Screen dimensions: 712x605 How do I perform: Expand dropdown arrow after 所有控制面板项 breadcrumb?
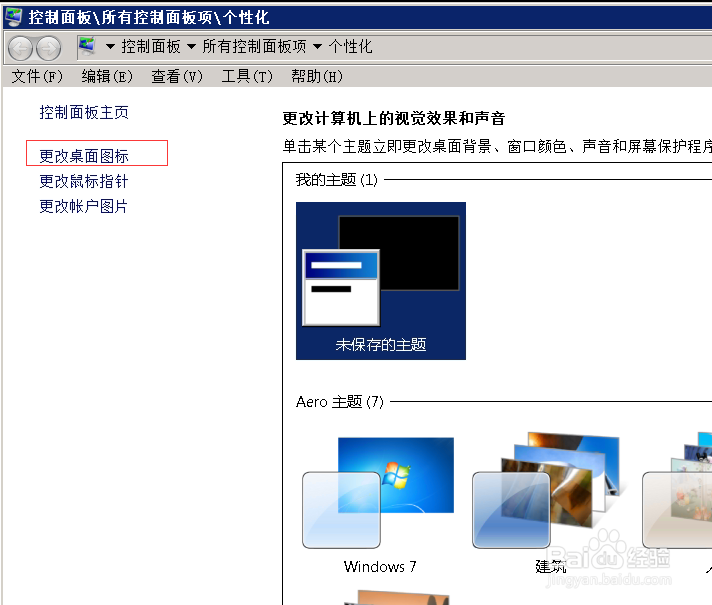(317, 46)
